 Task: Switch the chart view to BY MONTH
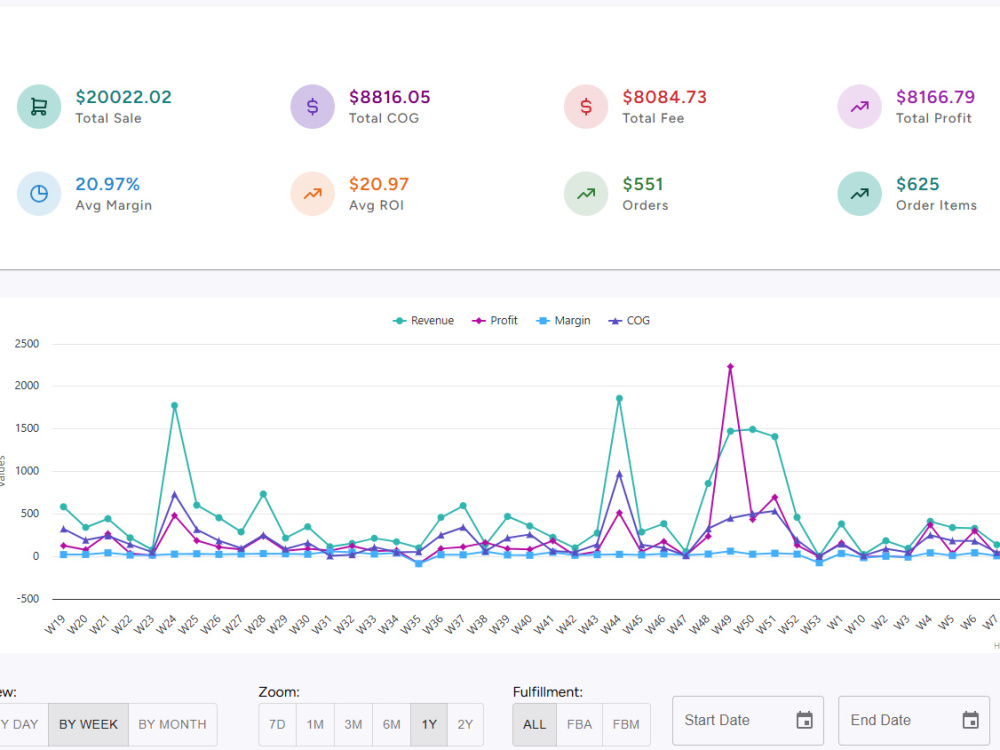(x=172, y=724)
